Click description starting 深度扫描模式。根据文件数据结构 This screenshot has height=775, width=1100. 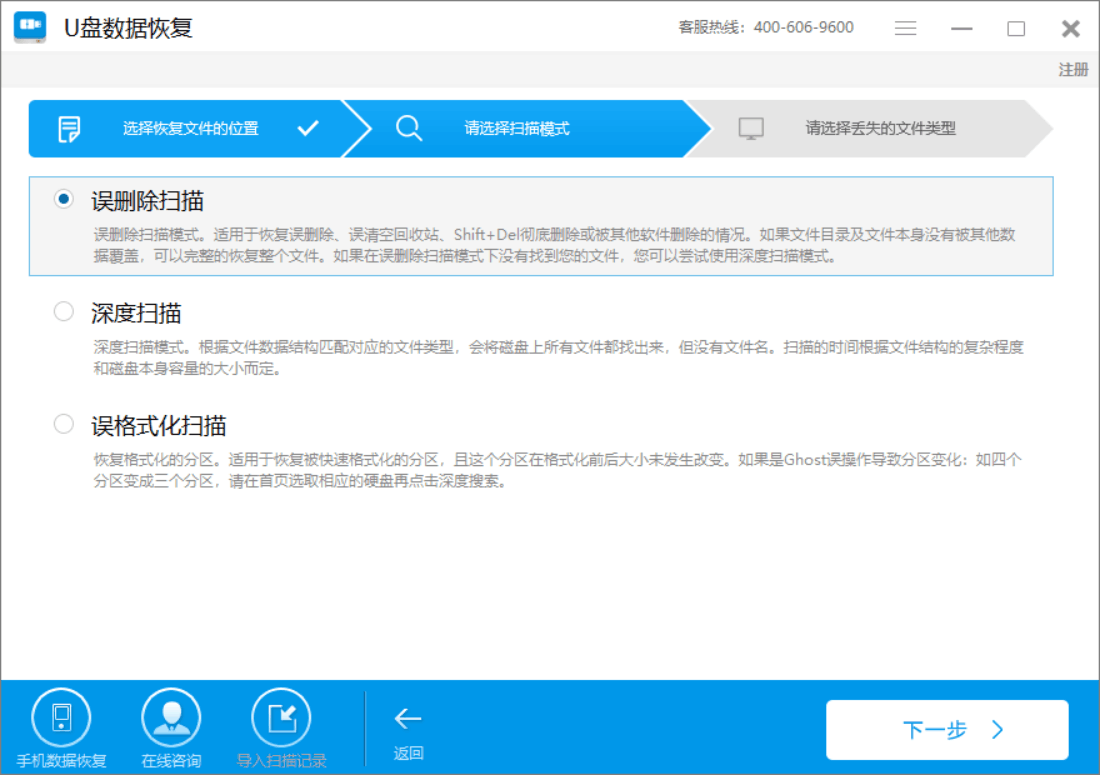[558, 358]
